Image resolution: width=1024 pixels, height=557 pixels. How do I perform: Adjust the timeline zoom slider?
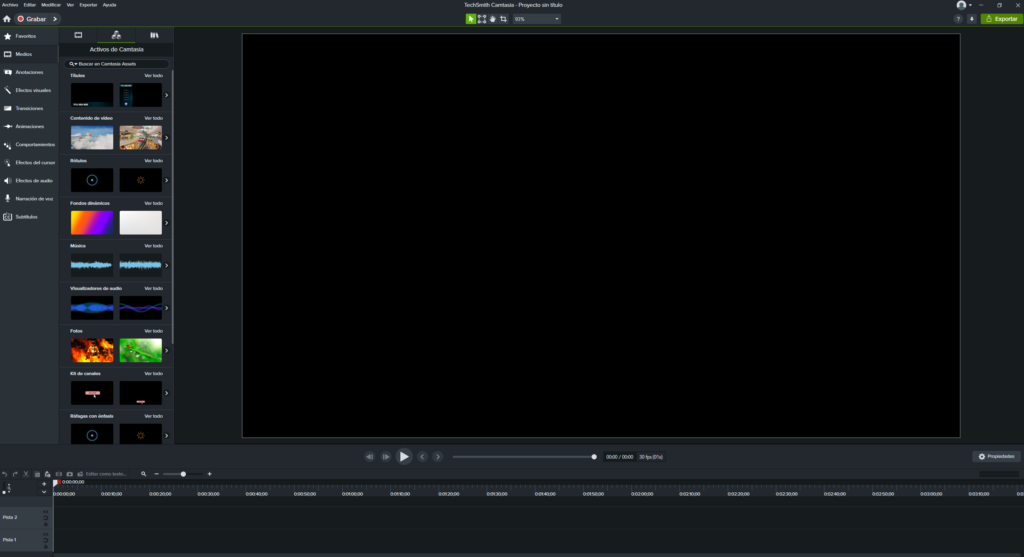(x=183, y=474)
